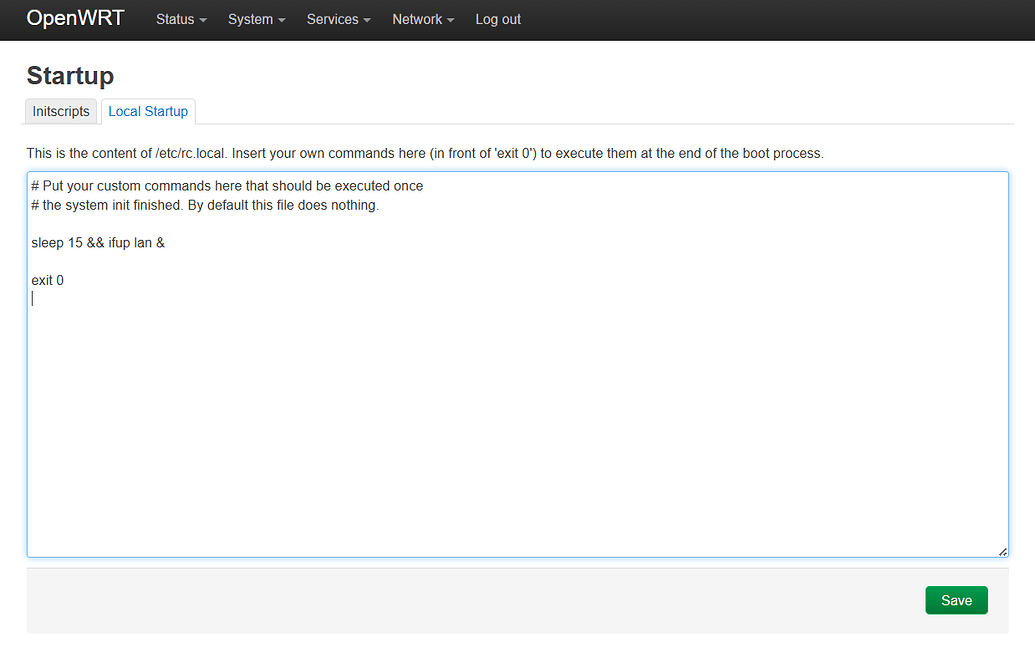Save the rc.local startup script
1035x667 pixels.
coord(956,600)
